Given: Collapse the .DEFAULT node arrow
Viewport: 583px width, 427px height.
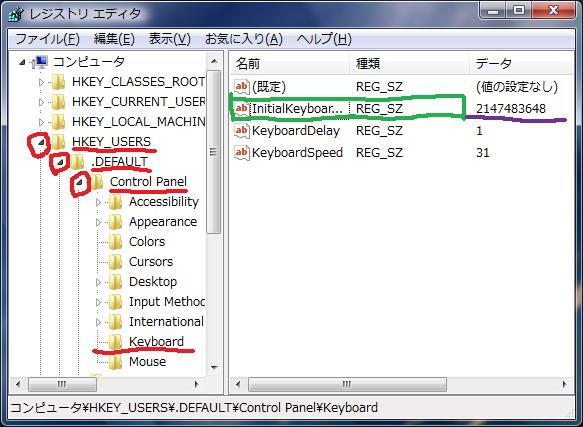Looking at the screenshot, I should (61, 162).
